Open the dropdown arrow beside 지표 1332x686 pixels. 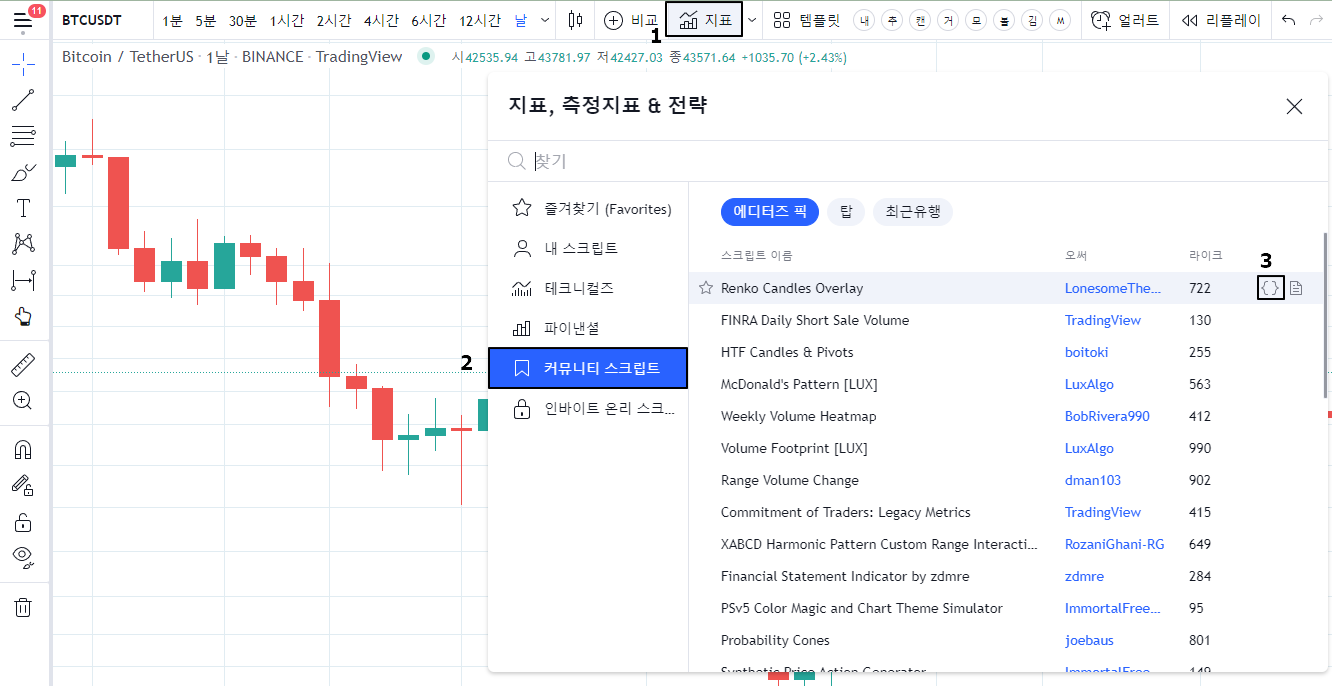[x=751, y=20]
